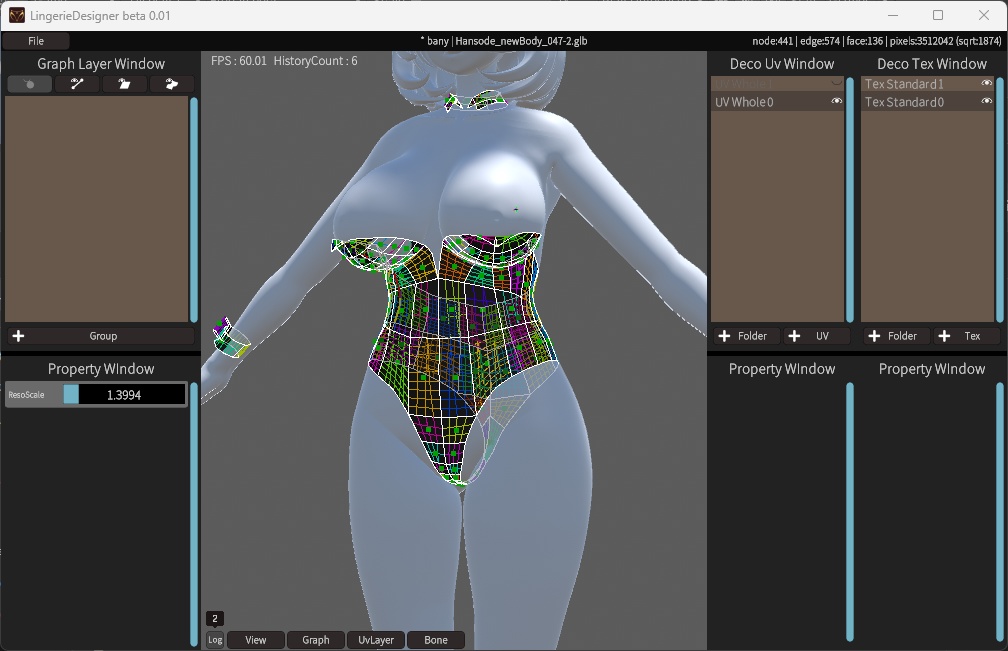Select the vertex tool in Graph Layer Window
The image size is (1008, 651).
[29, 84]
